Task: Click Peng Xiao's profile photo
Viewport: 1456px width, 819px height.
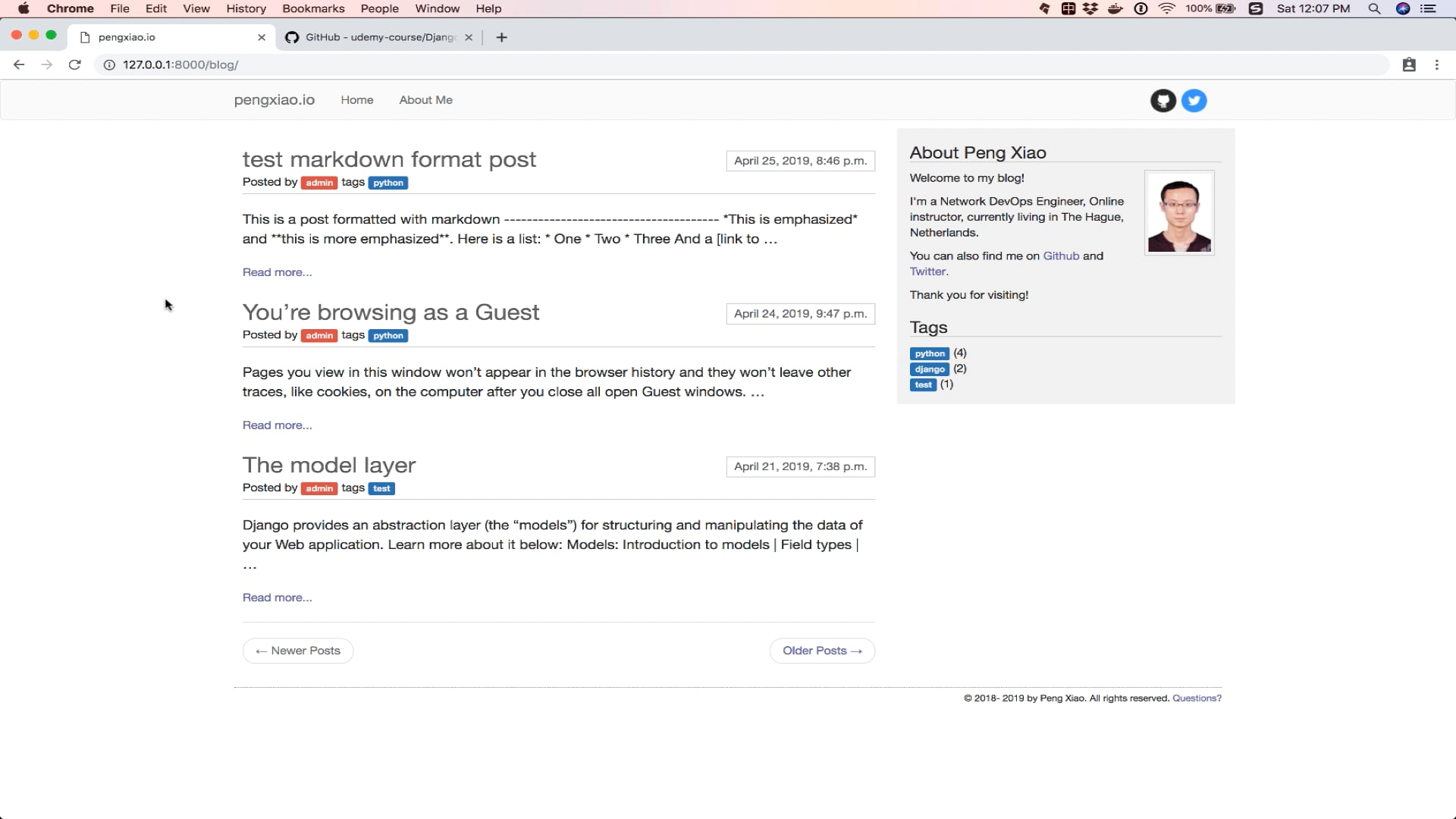Action: point(1178,213)
